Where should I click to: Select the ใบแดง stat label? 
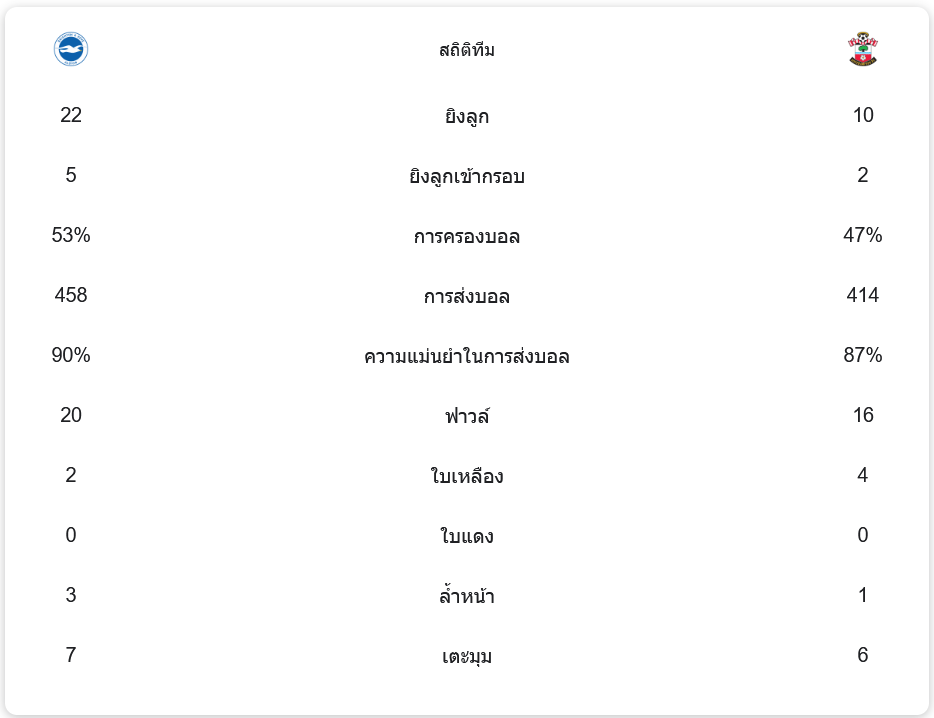pyautogui.click(x=467, y=536)
